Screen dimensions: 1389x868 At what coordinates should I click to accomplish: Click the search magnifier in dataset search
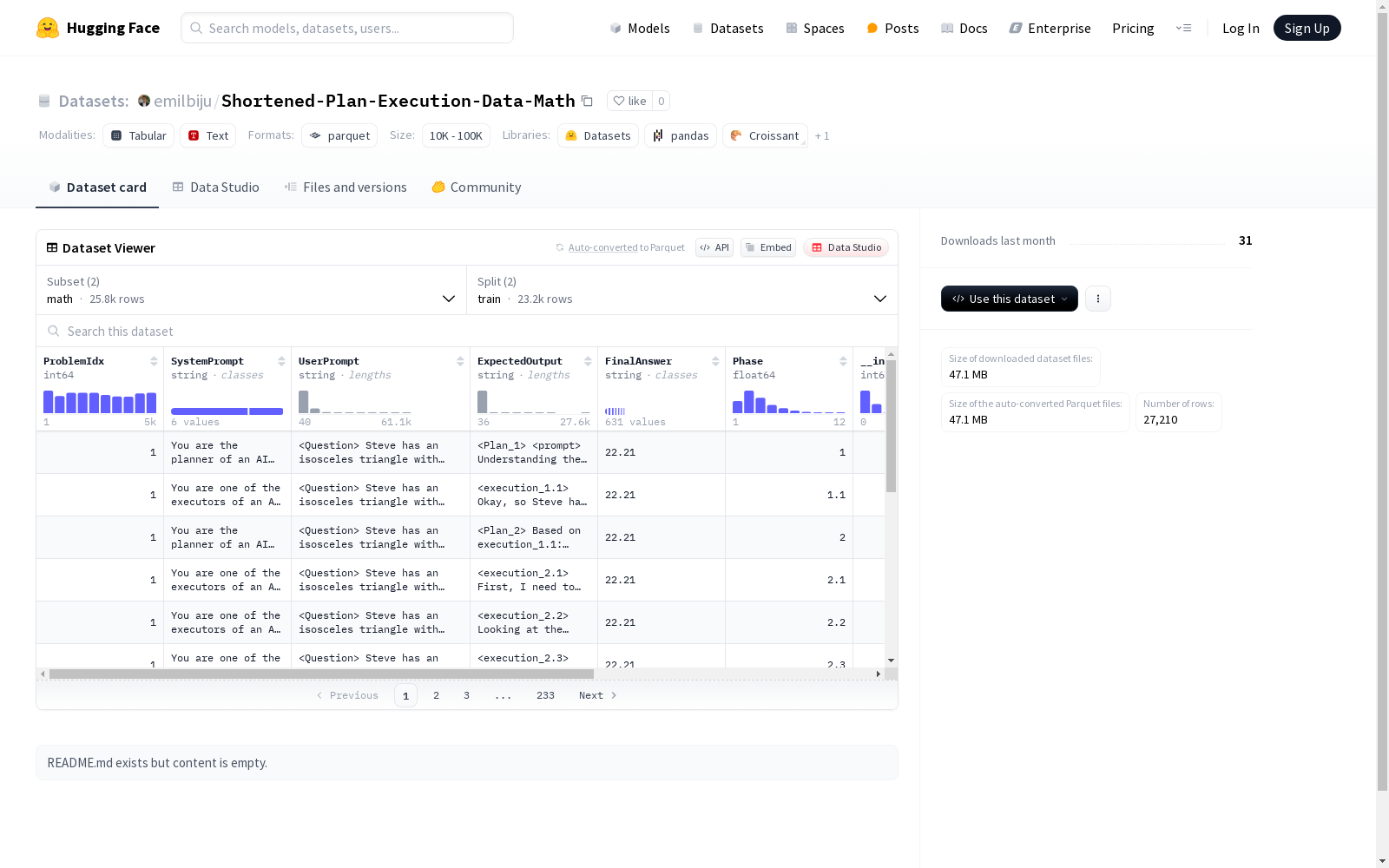click(54, 331)
